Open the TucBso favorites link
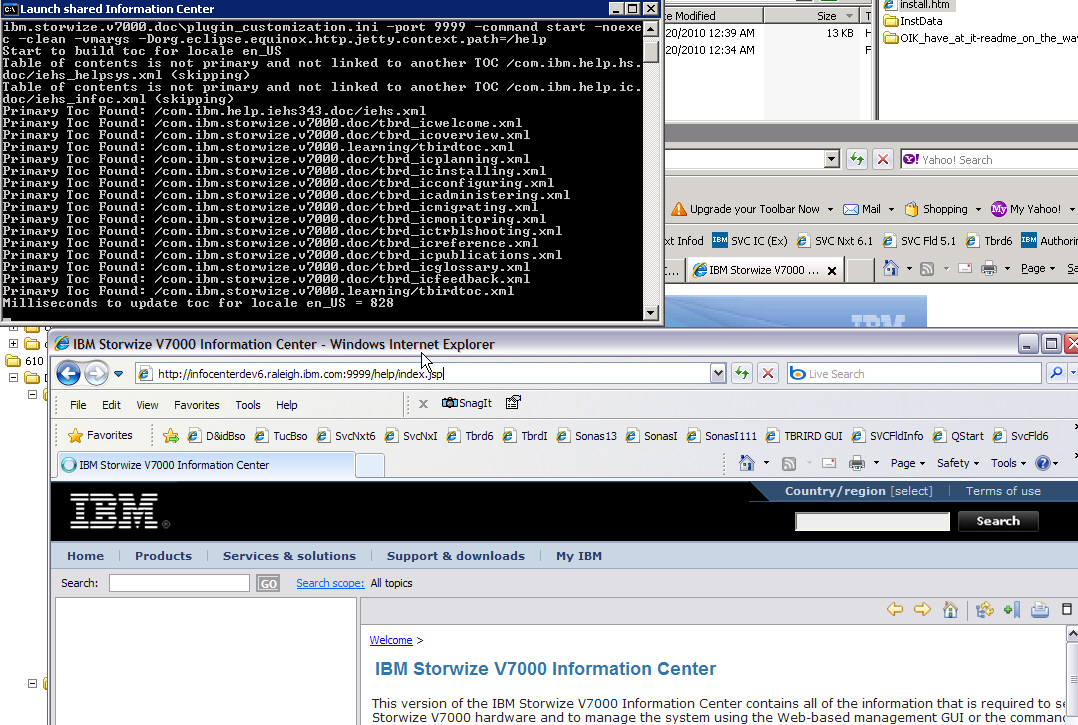This screenshot has height=725, width=1078. pos(281,436)
